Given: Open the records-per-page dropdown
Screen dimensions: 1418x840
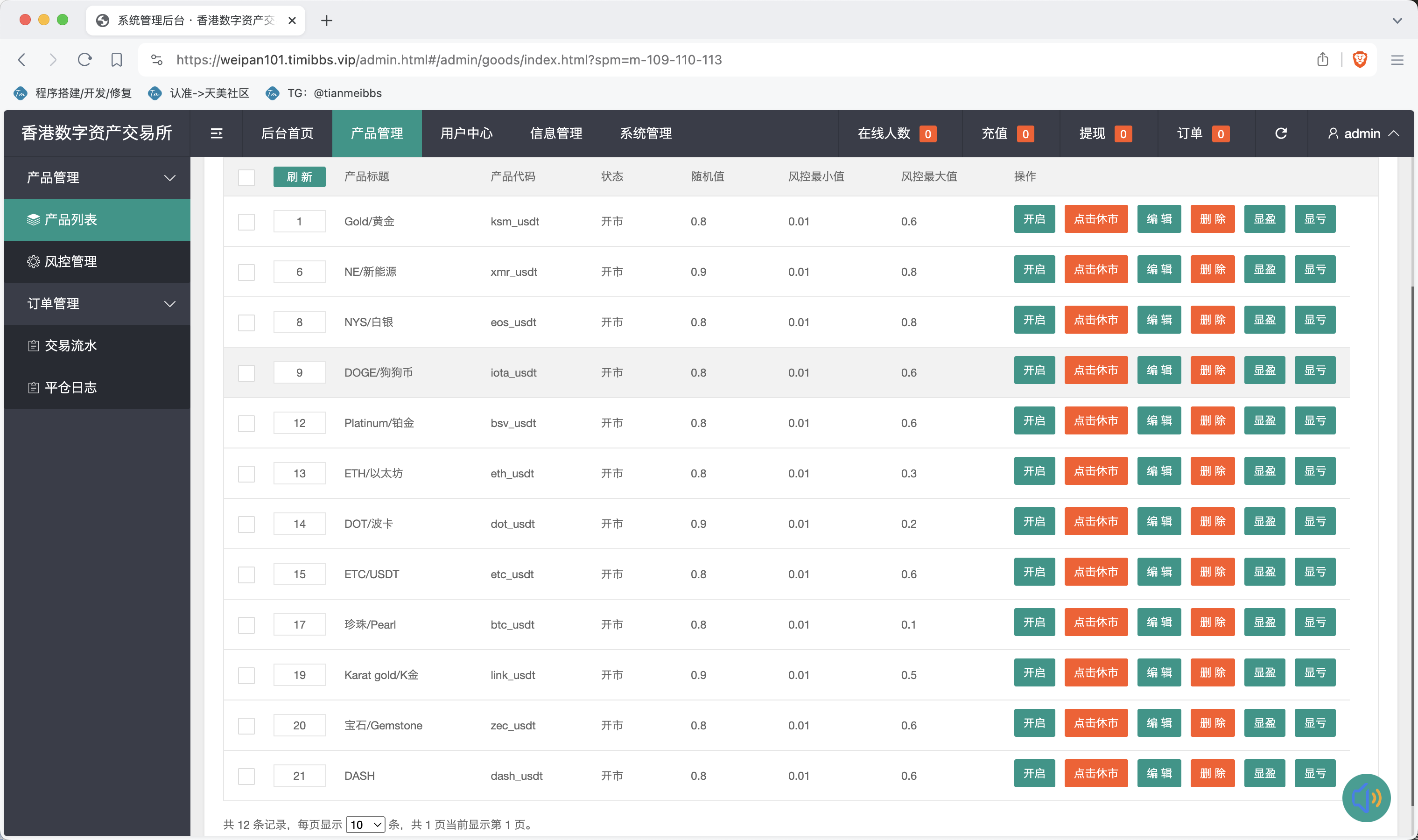Looking at the screenshot, I should [x=365, y=824].
